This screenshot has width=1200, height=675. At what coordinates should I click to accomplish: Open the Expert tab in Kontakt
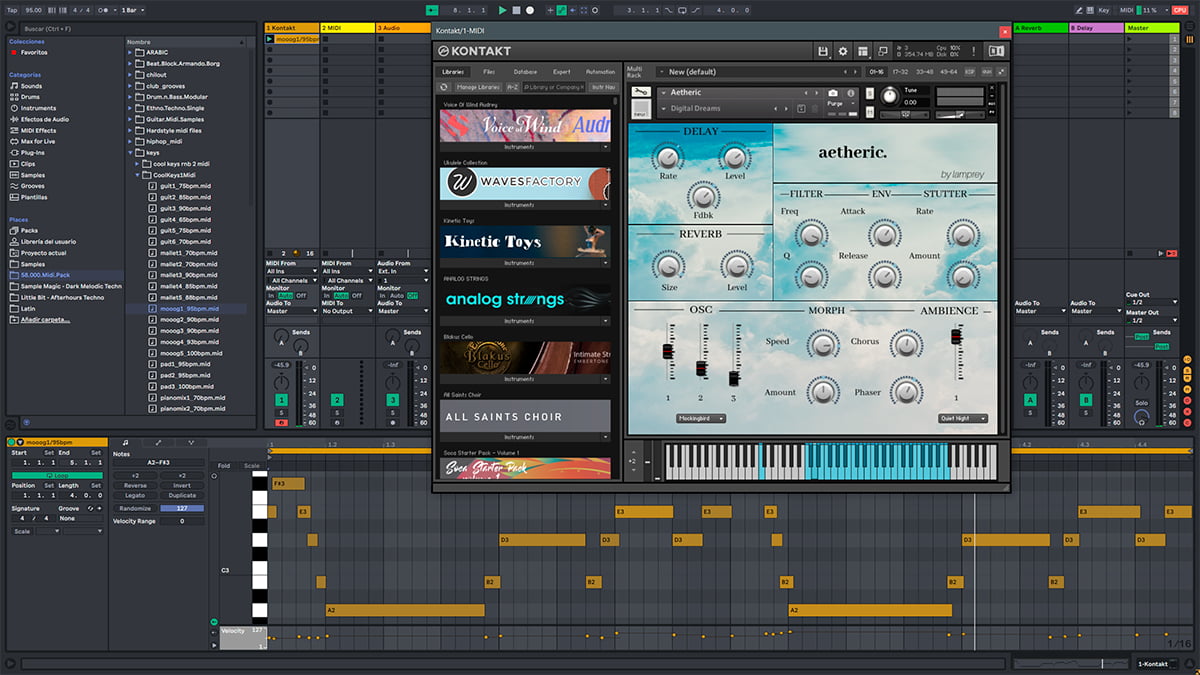click(562, 72)
